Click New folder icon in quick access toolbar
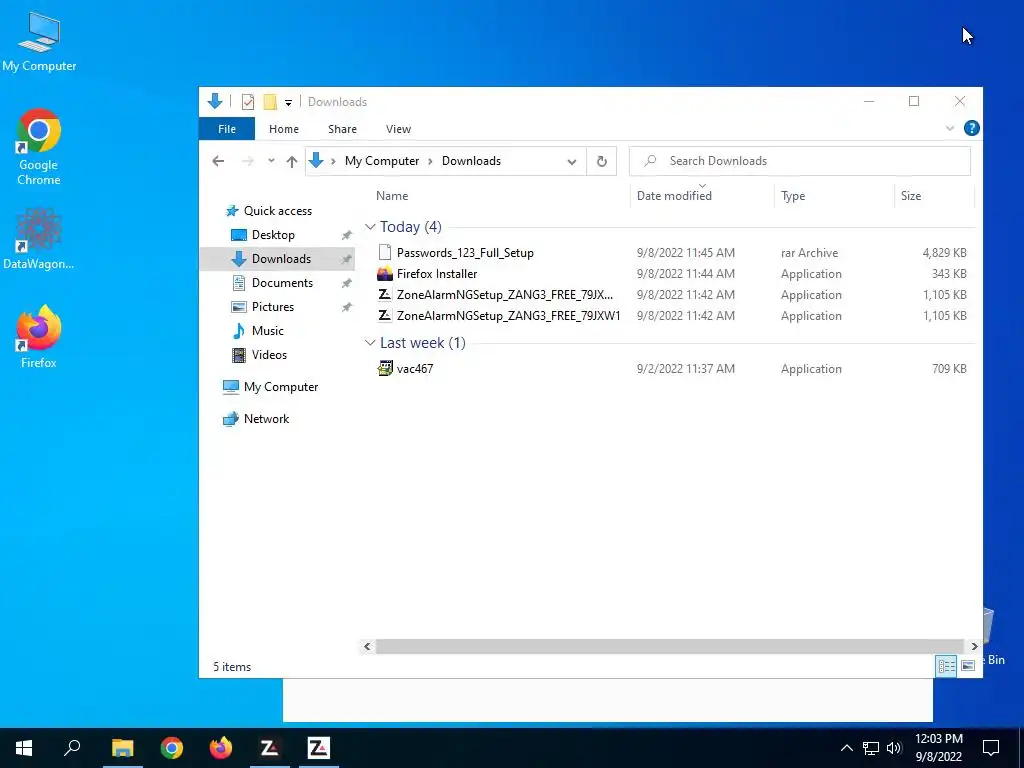 (x=270, y=102)
